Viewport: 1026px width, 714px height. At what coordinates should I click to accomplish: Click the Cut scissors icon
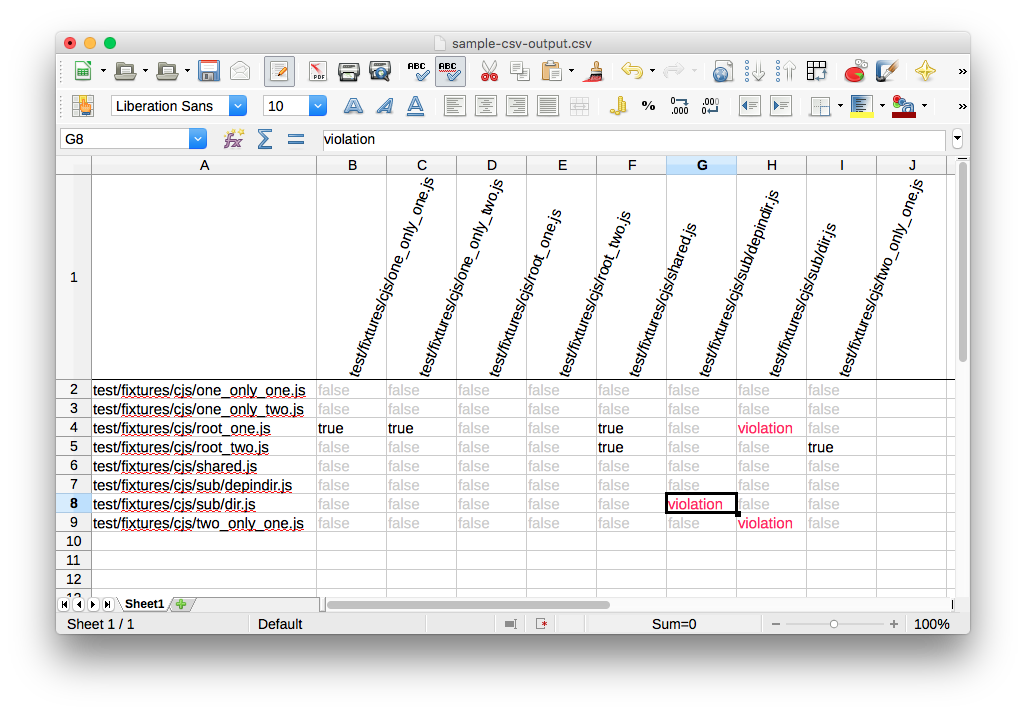489,71
